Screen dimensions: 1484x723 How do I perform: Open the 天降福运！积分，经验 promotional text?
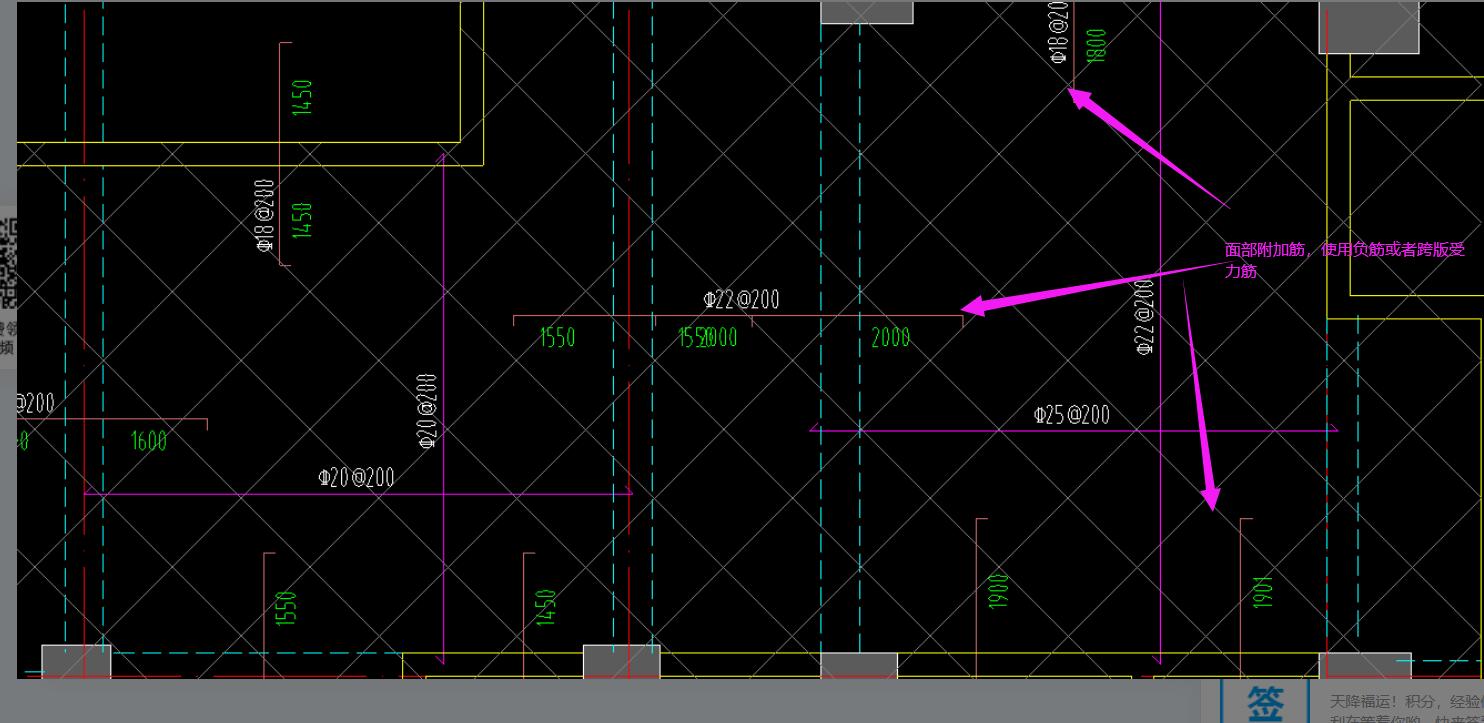tap(1406, 703)
